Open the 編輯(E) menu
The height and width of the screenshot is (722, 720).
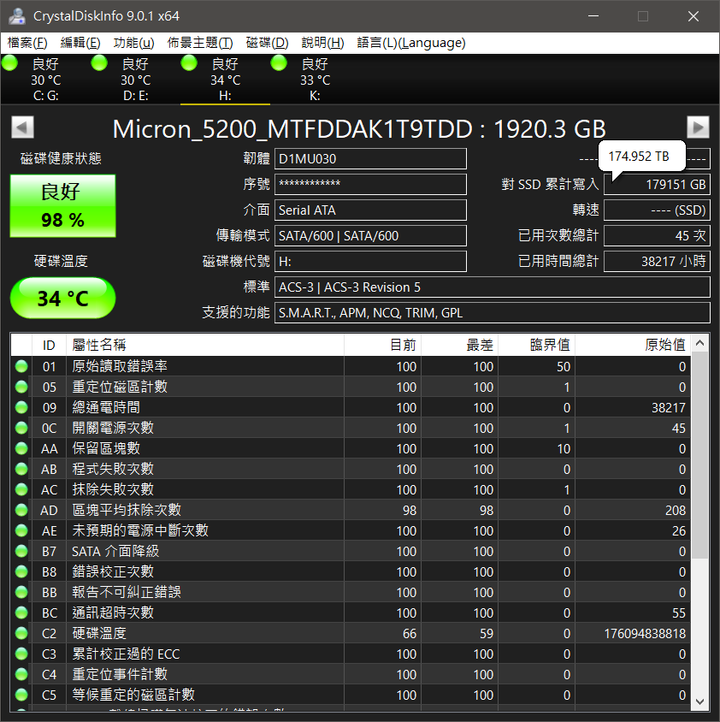coord(80,43)
